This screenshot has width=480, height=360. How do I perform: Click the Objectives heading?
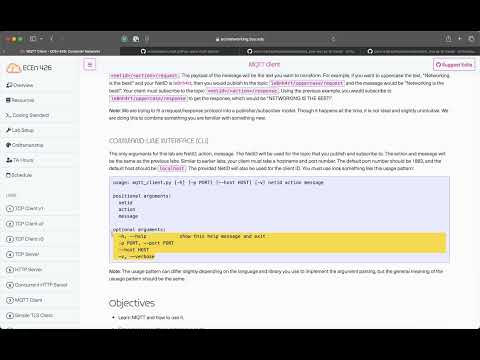[132, 303]
